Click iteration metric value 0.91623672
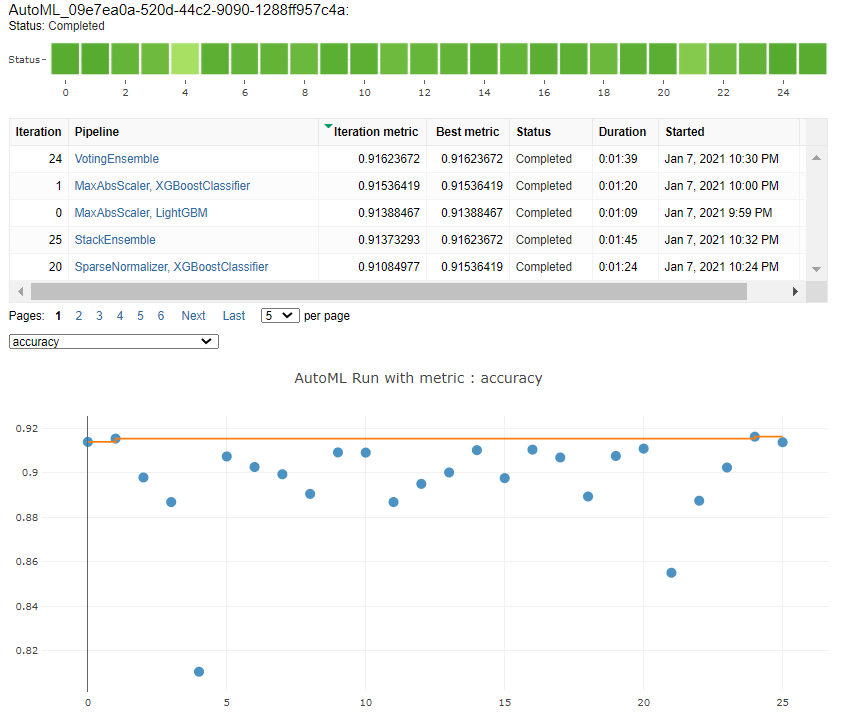The image size is (846, 718). pyautogui.click(x=388, y=159)
